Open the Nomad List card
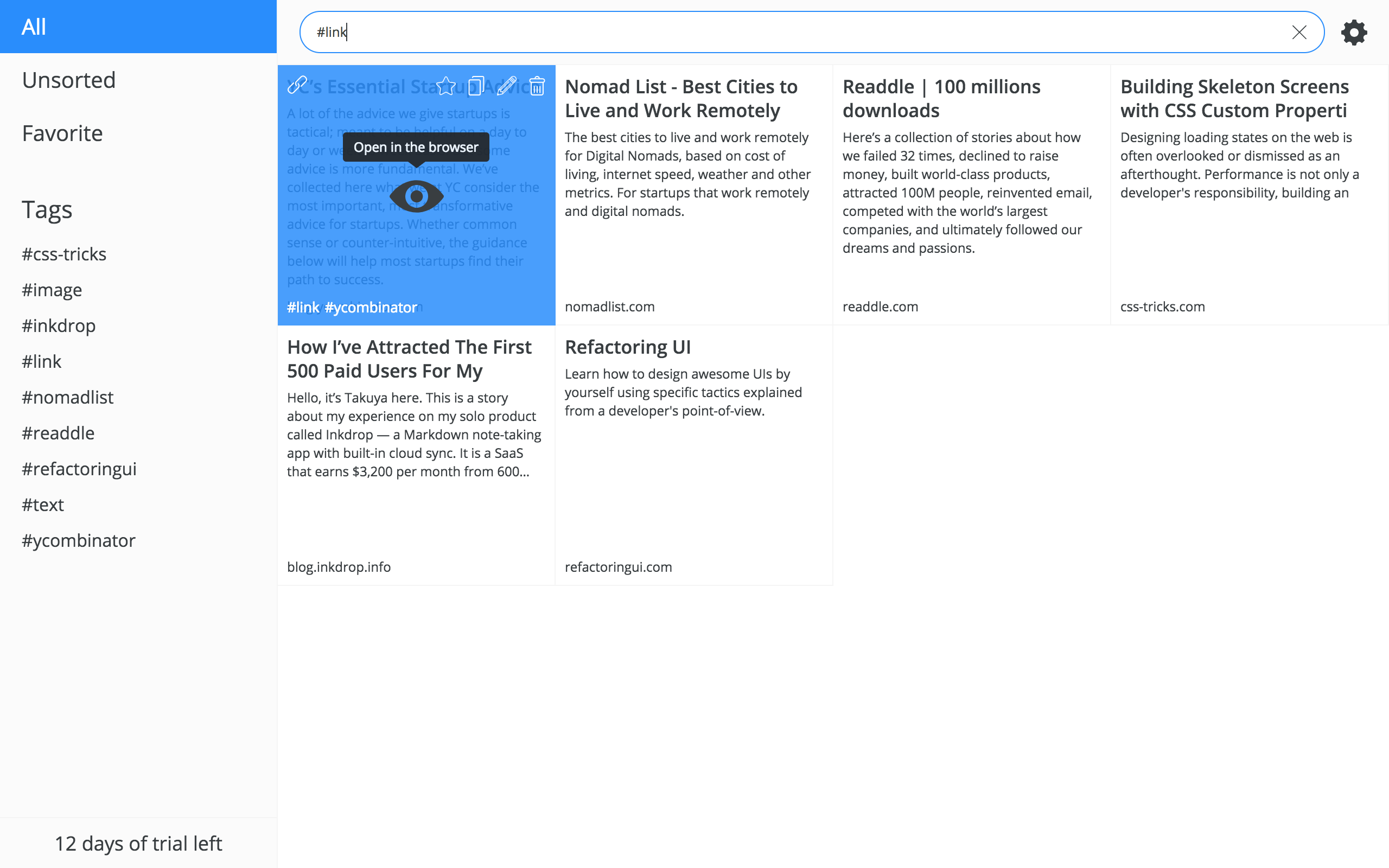 pyautogui.click(x=694, y=195)
